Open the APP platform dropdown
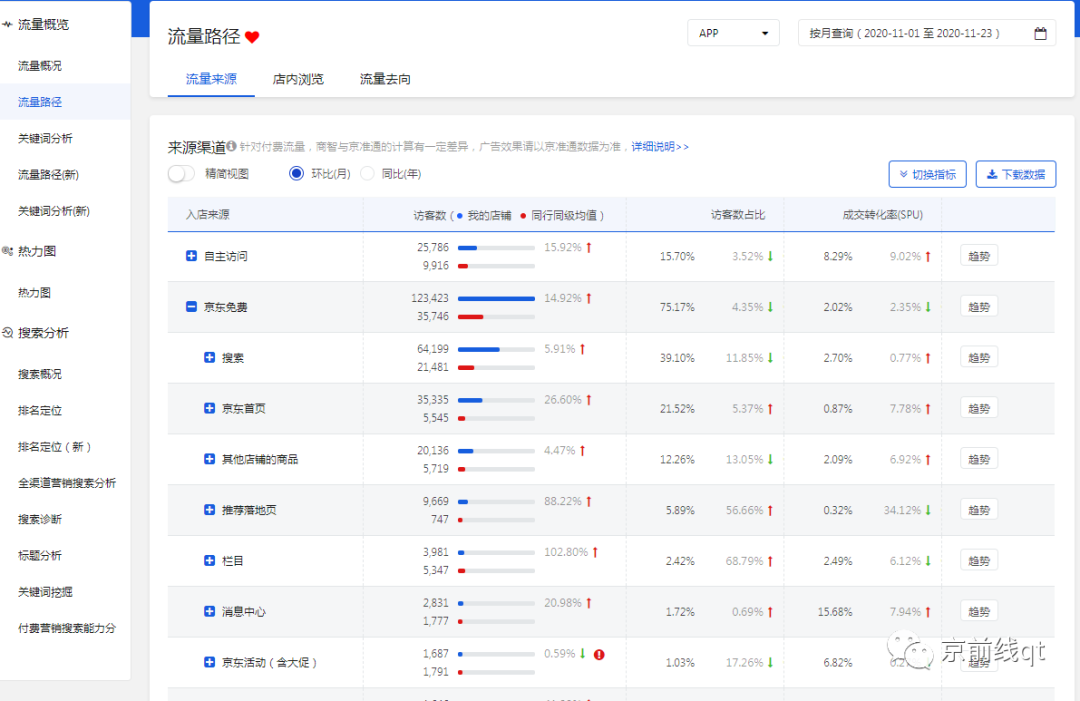 (x=733, y=33)
